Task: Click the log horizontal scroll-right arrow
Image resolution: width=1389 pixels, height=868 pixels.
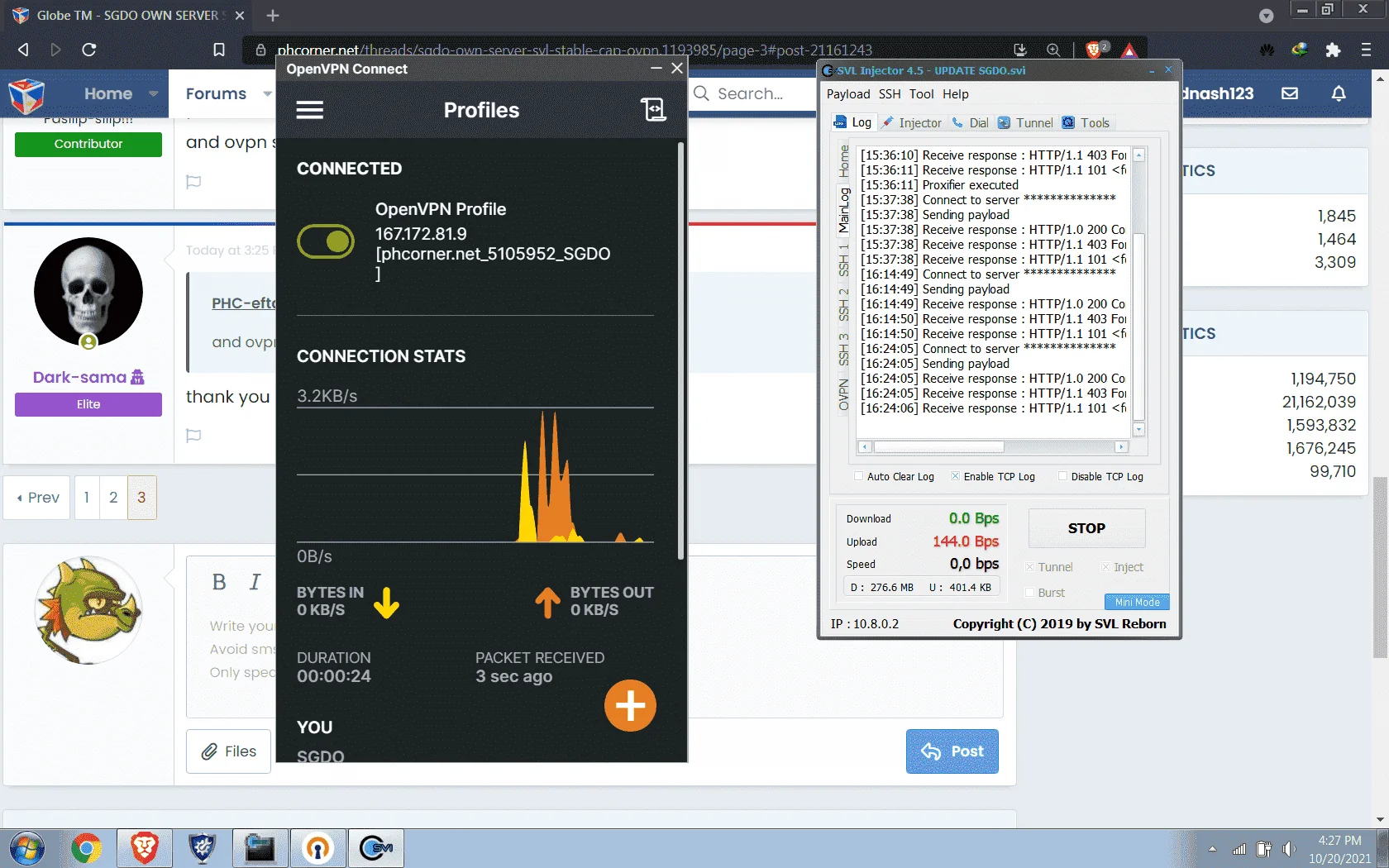Action: coord(1122,447)
